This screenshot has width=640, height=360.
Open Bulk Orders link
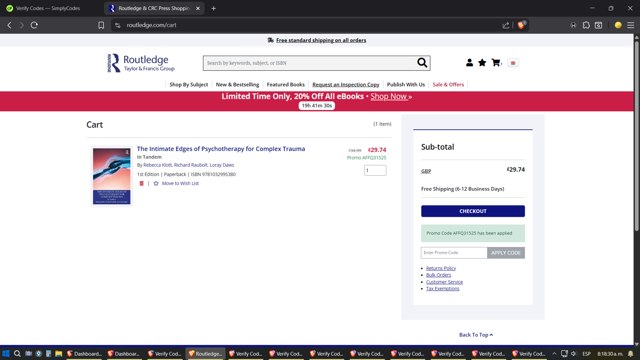coord(438,275)
